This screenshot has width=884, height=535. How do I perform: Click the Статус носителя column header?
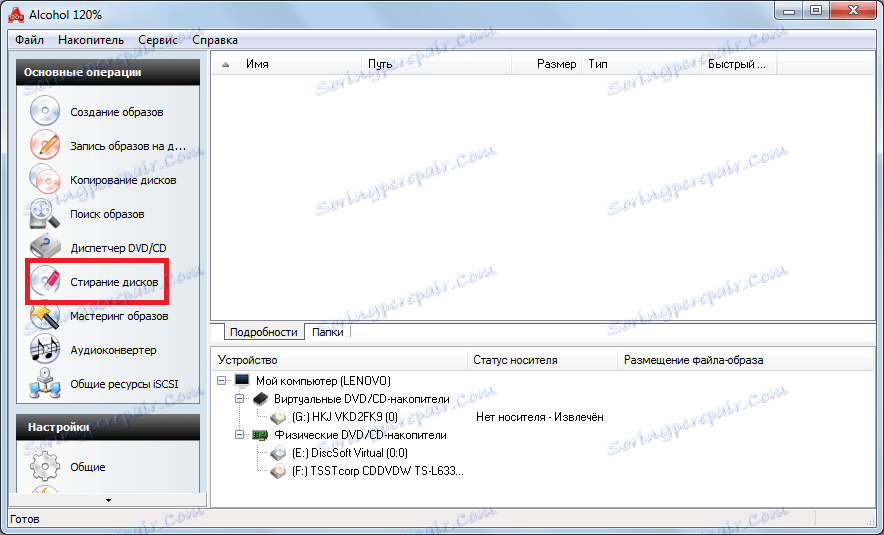542,360
